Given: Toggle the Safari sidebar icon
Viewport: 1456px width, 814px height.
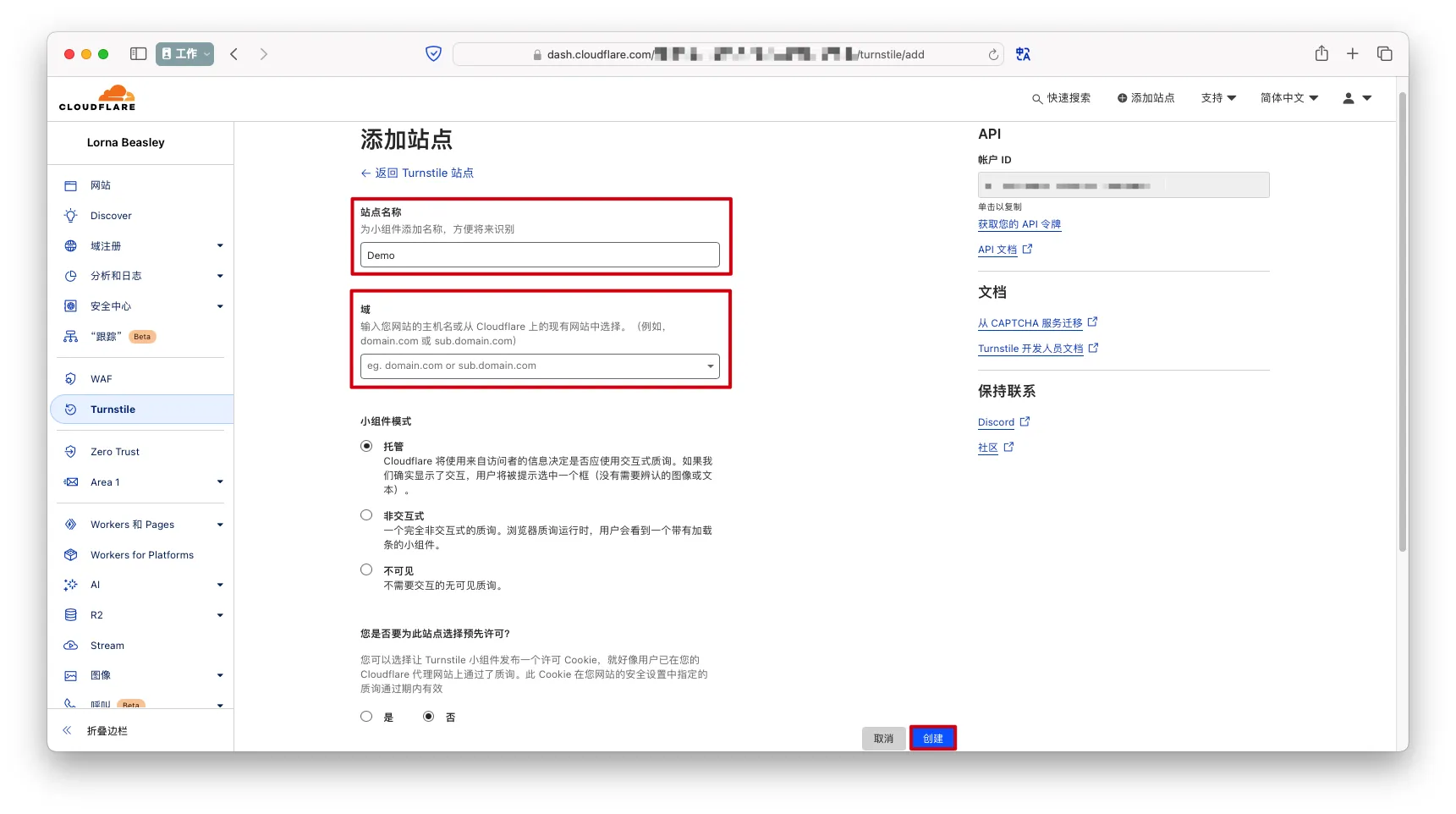Looking at the screenshot, I should 138,54.
